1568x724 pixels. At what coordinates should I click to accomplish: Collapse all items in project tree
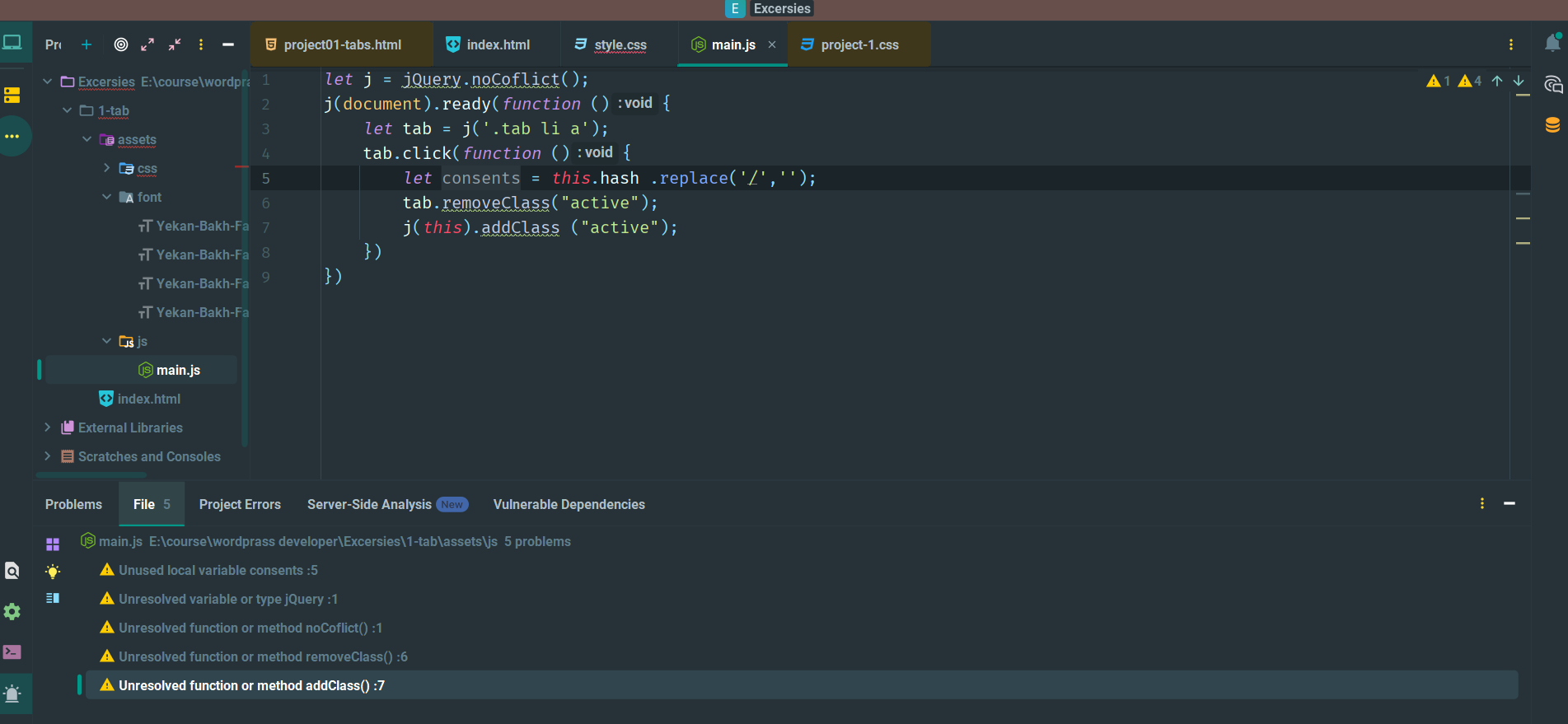click(175, 44)
